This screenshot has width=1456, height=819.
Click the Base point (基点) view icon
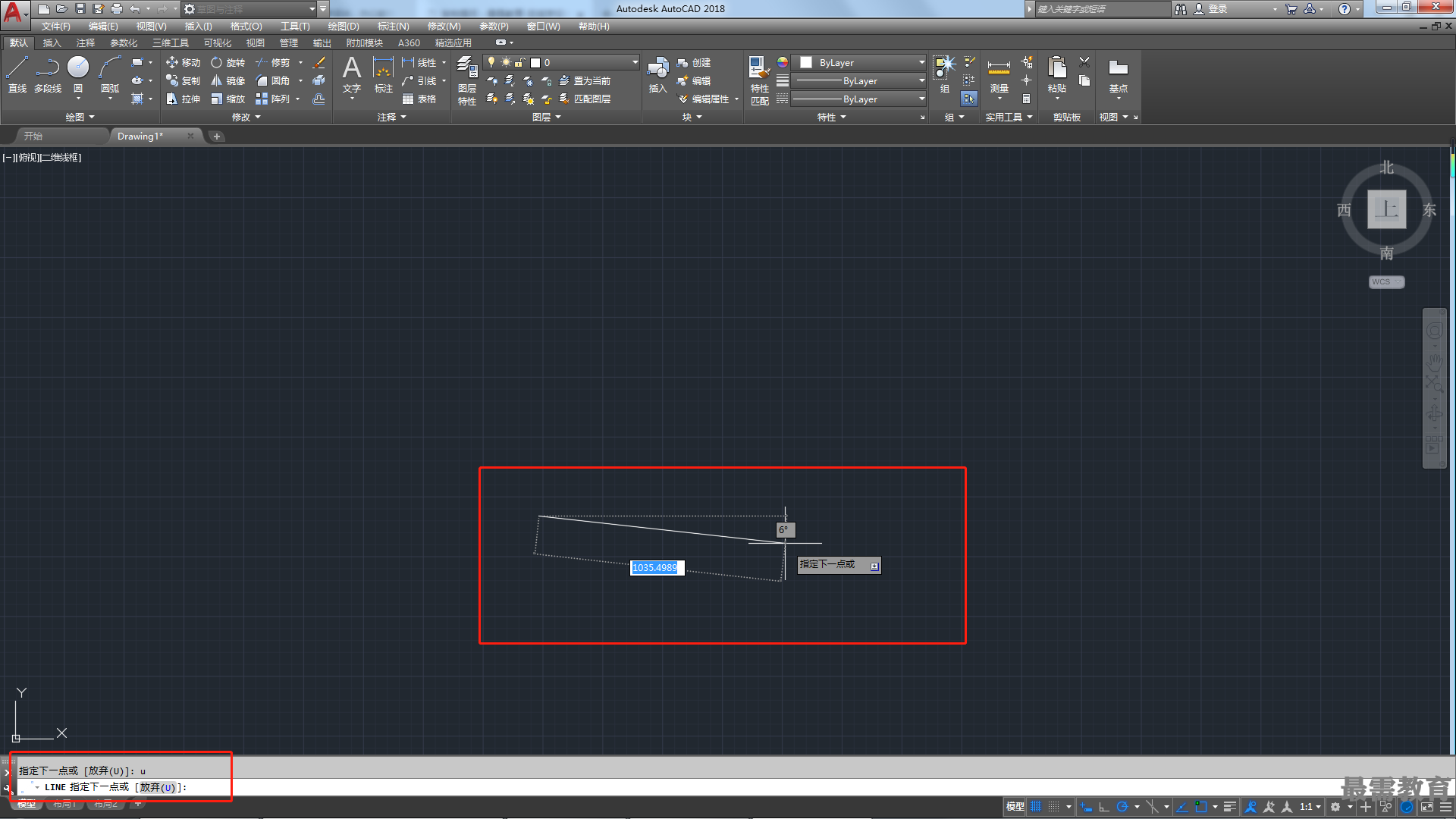click(x=1119, y=74)
